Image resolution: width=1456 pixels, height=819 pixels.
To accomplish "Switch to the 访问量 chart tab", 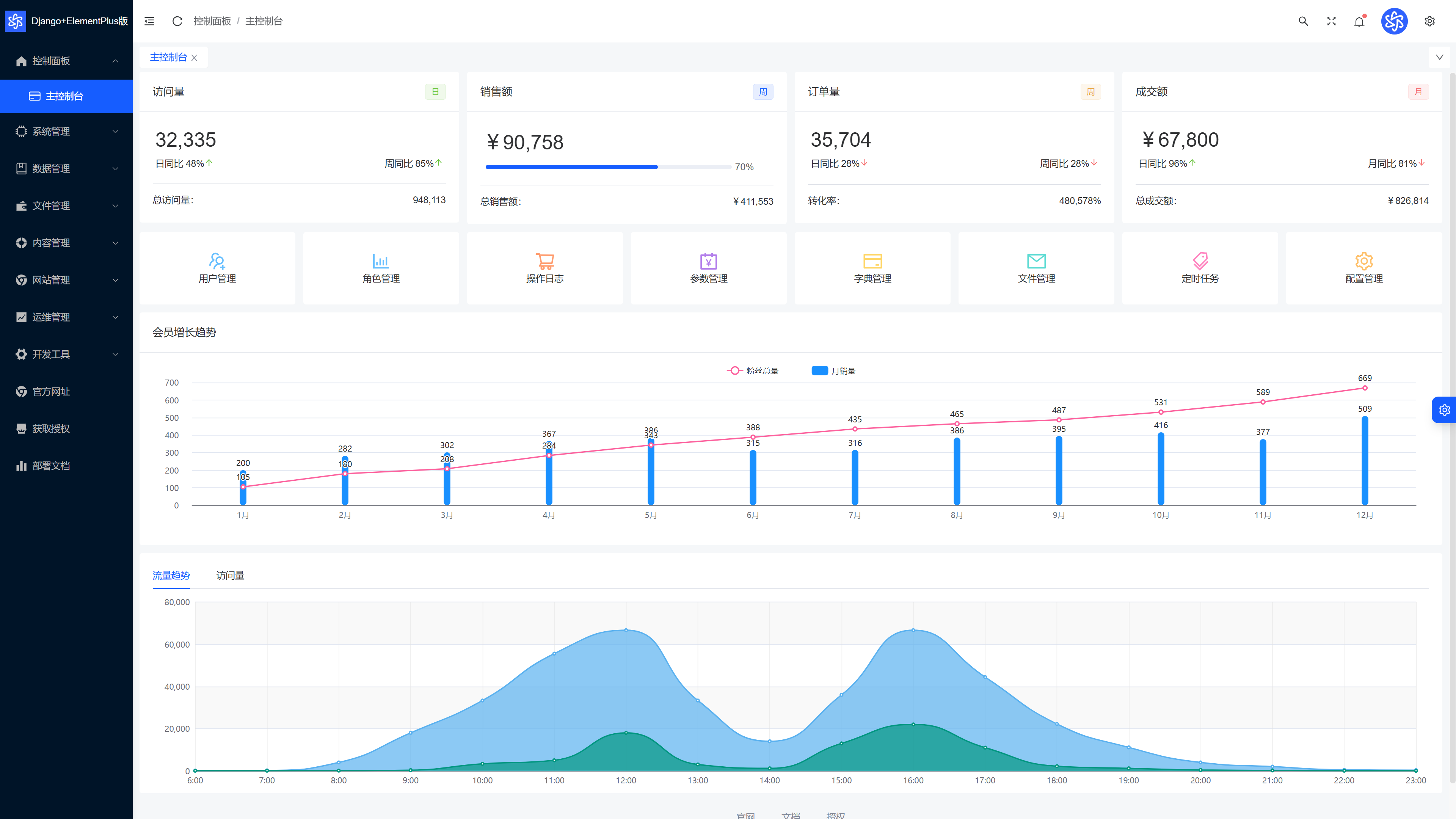I will coord(230,575).
